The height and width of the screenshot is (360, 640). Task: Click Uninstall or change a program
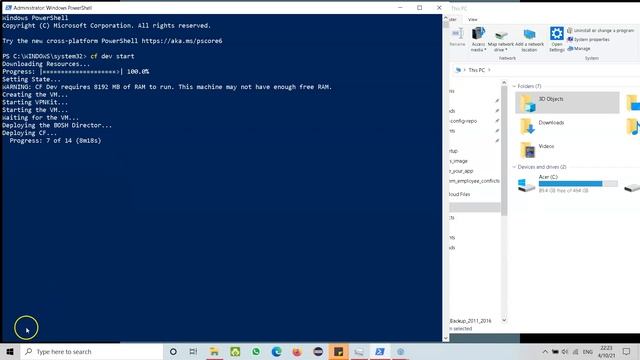[600, 31]
